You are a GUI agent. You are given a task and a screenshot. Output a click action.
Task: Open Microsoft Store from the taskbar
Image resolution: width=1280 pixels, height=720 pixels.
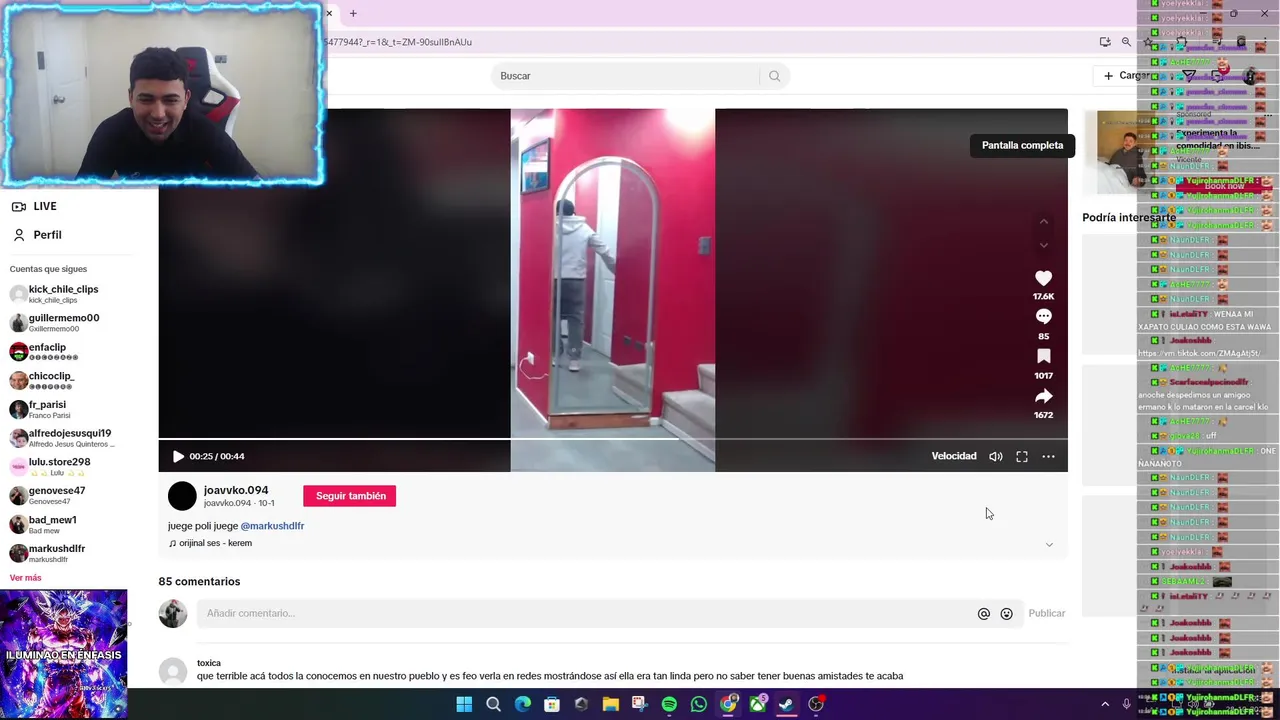(x=552, y=704)
